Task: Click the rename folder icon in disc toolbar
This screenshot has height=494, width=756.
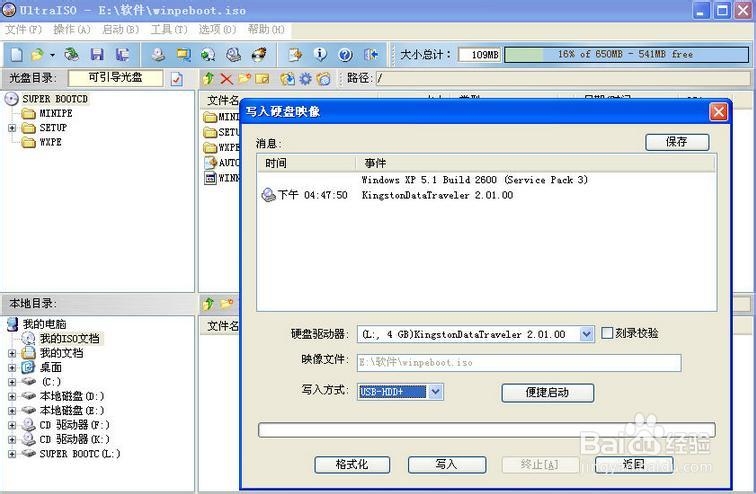Action: point(262,79)
